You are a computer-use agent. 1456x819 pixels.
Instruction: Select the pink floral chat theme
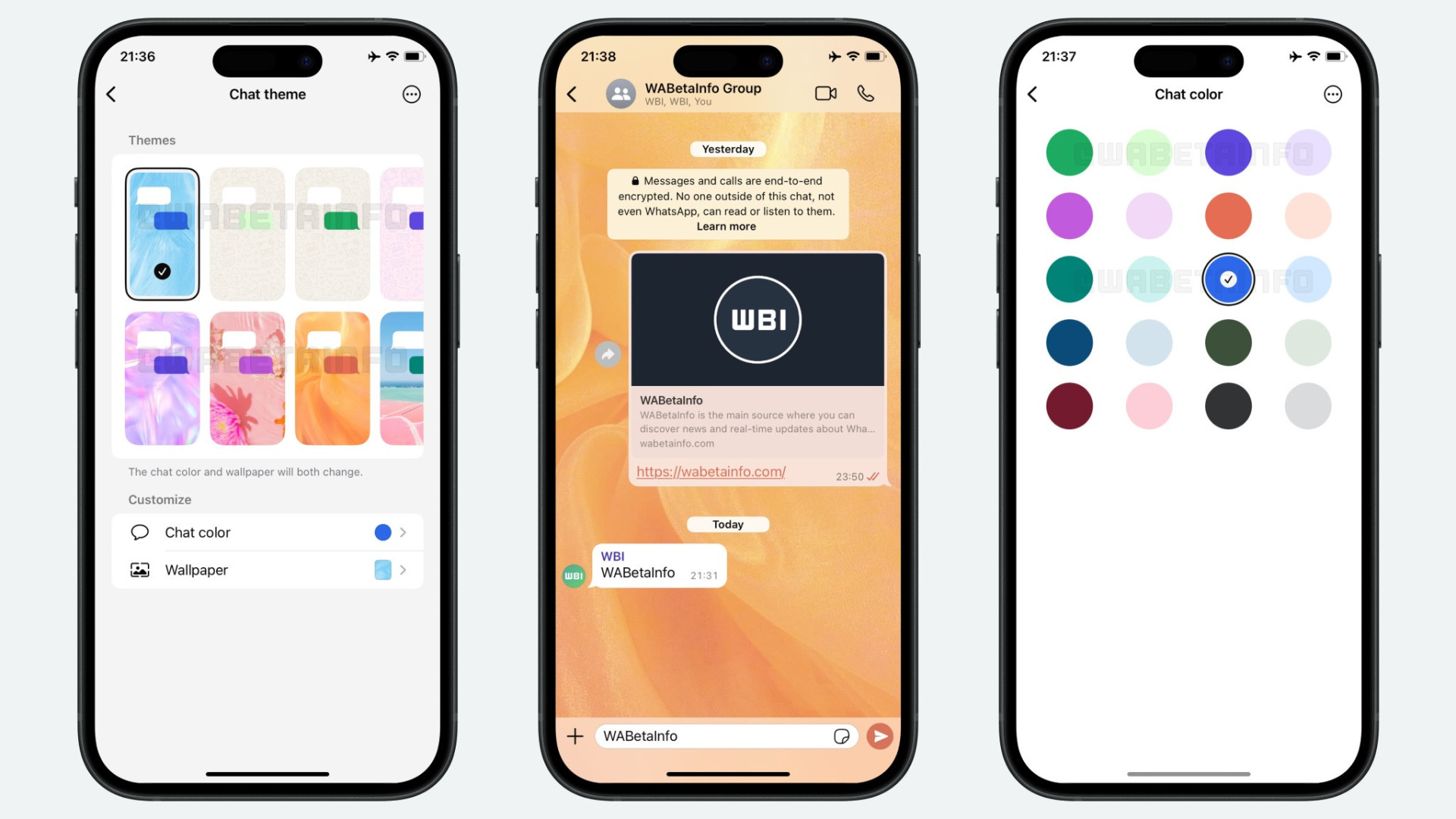tap(248, 378)
